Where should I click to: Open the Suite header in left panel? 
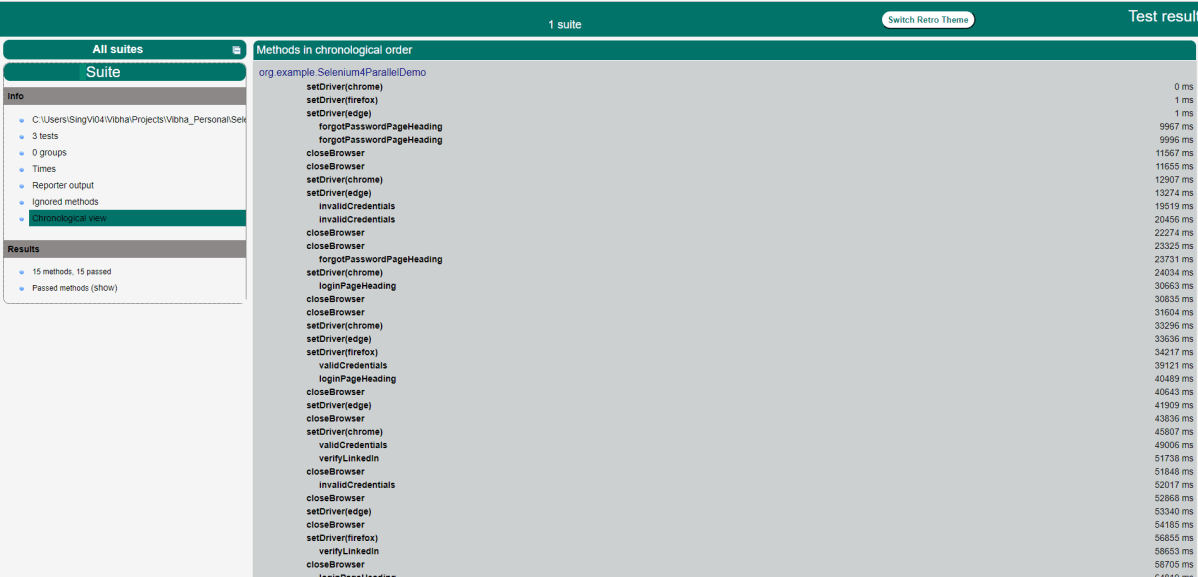[103, 72]
